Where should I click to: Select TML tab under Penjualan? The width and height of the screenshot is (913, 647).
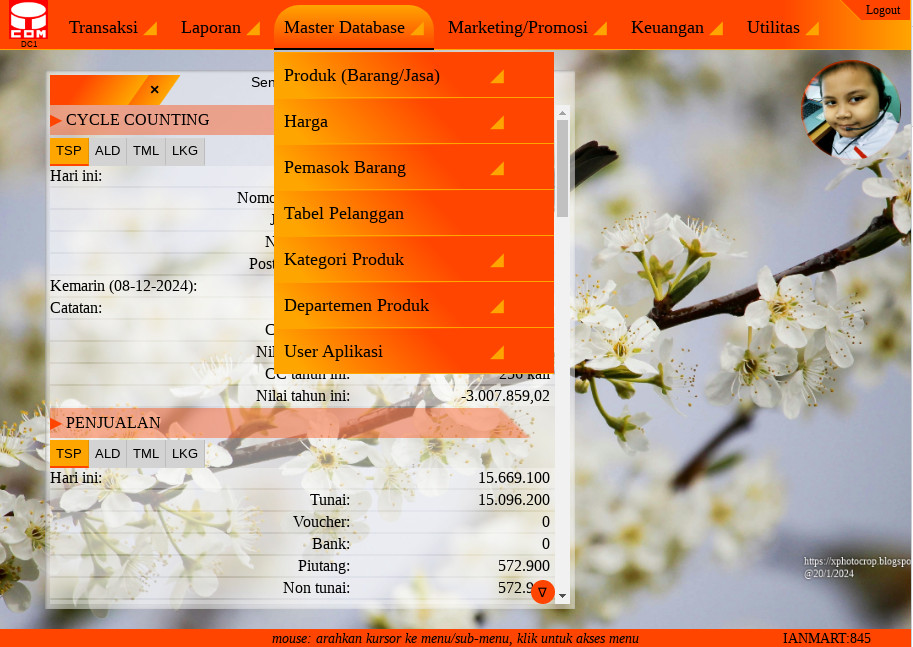(146, 454)
